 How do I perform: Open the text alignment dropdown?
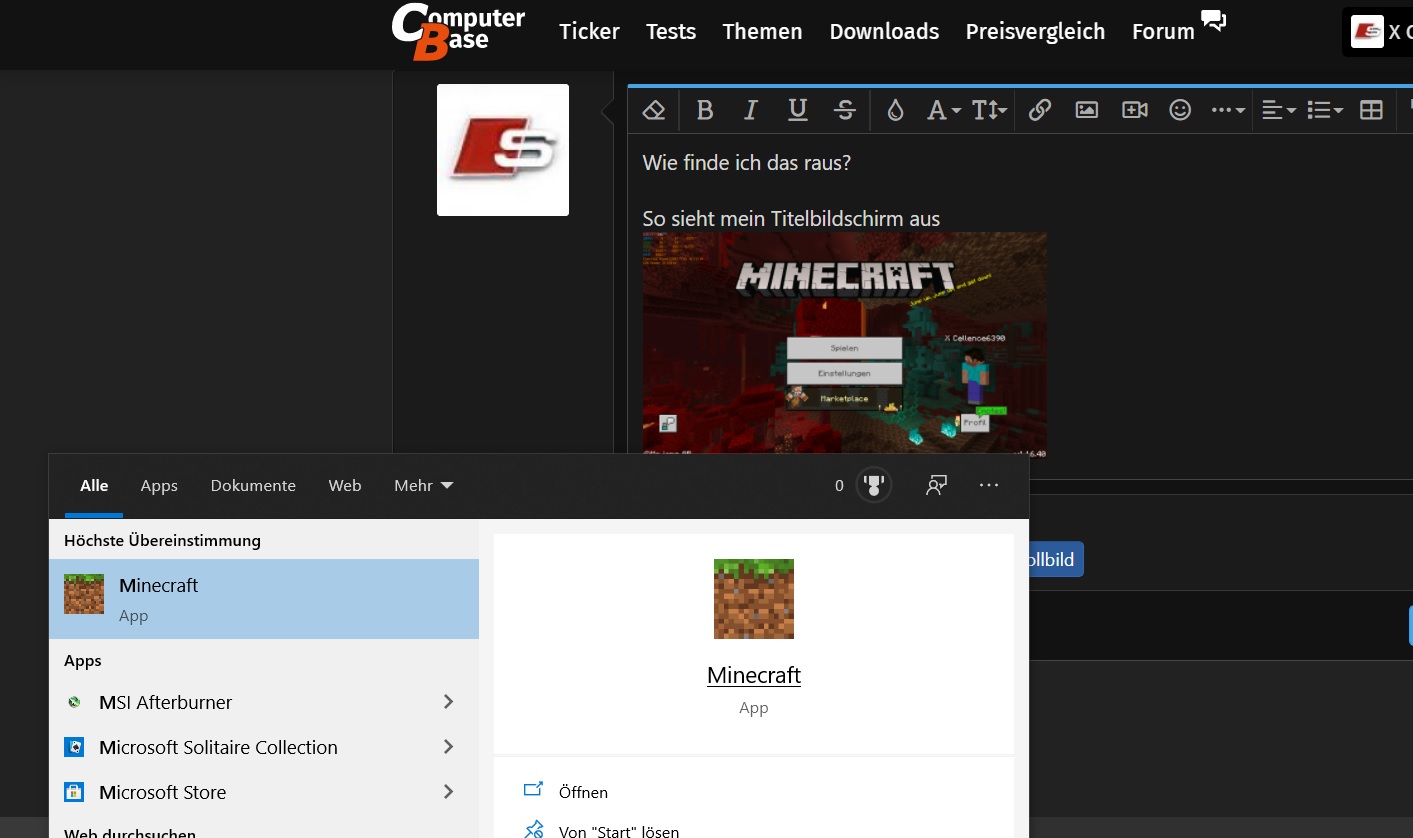click(x=1278, y=110)
